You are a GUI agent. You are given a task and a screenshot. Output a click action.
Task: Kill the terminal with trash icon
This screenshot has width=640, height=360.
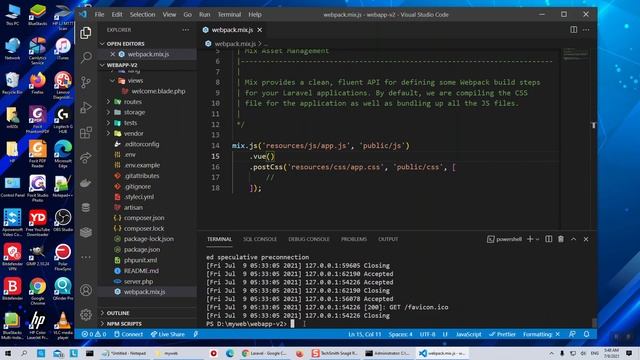click(x=561, y=239)
